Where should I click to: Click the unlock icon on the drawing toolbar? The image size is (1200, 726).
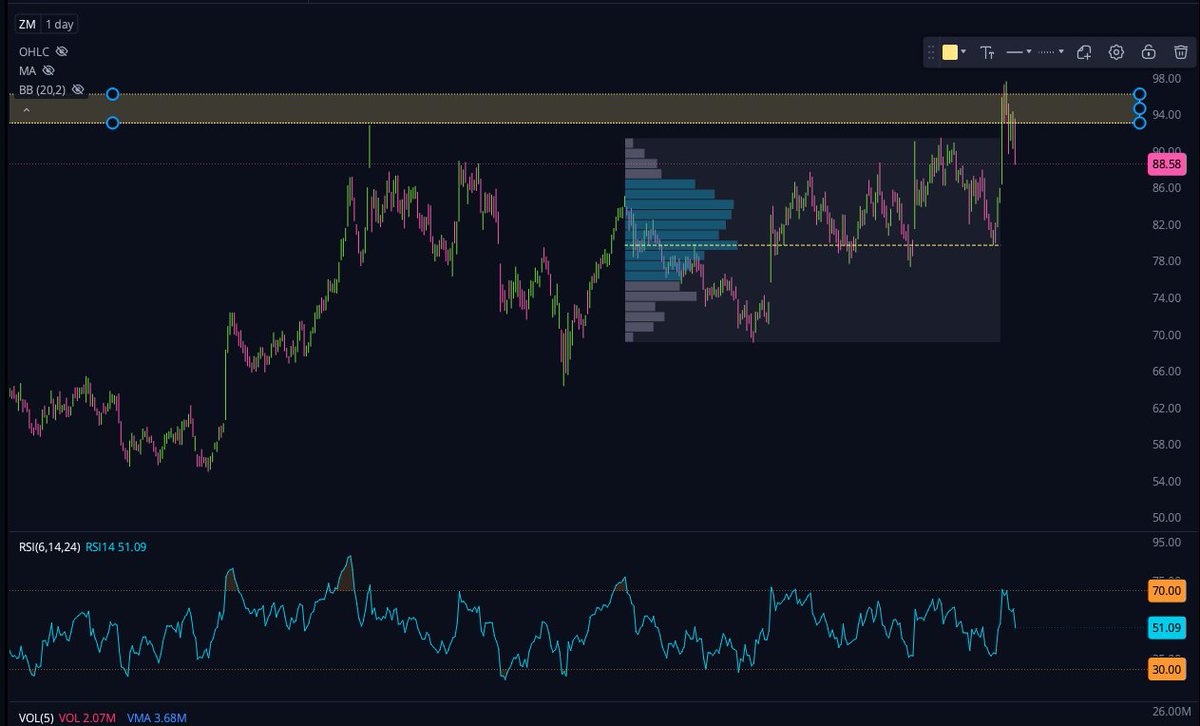click(1151, 52)
